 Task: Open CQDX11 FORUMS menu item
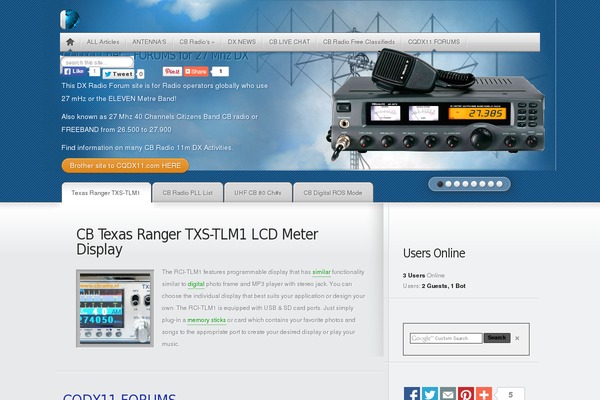point(434,42)
